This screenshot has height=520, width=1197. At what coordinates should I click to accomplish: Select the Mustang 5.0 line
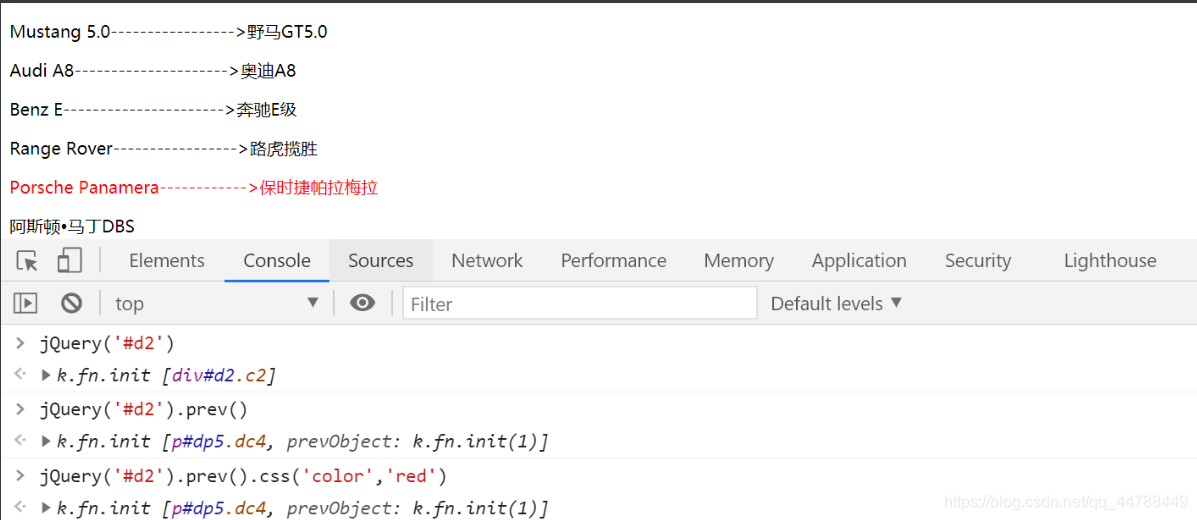(169, 32)
